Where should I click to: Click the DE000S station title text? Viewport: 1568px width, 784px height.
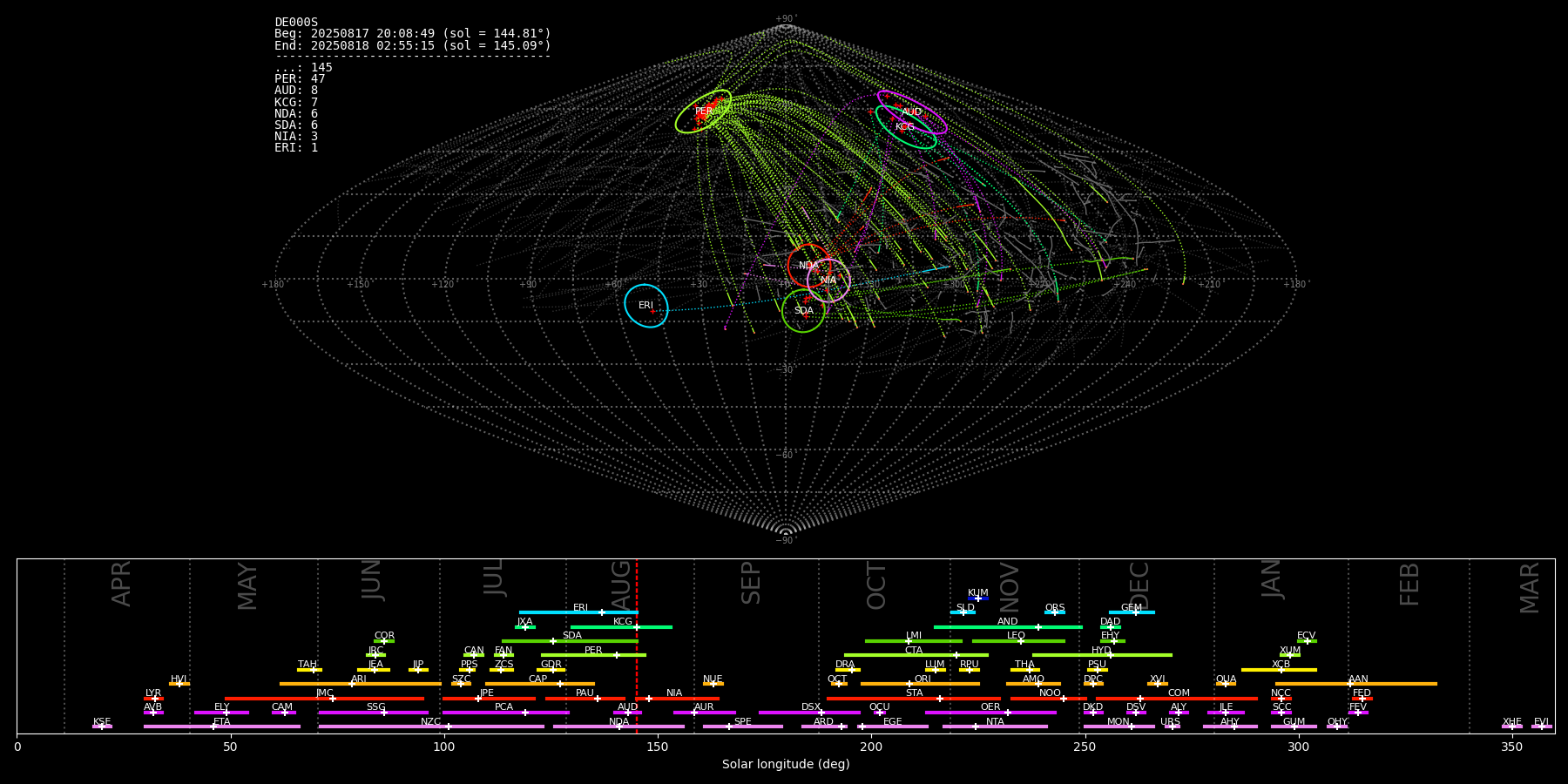296,23
